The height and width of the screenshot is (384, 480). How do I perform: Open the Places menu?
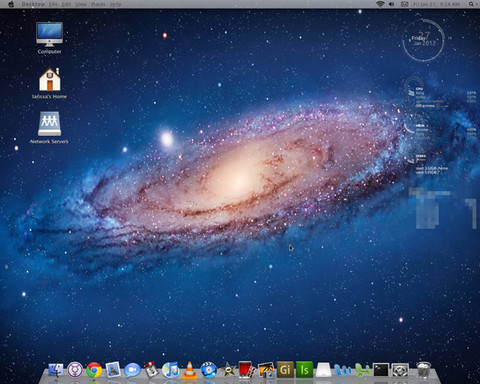coord(98,4)
